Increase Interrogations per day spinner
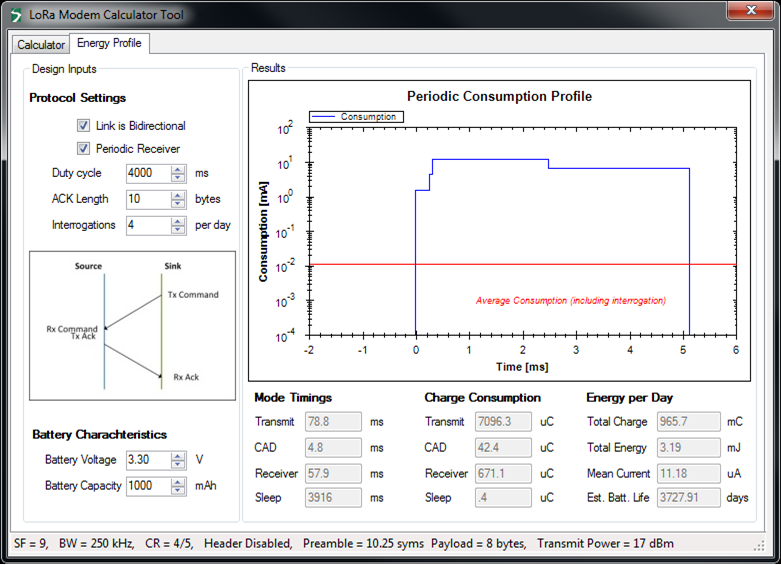This screenshot has height=565, width=781. pyautogui.click(x=179, y=221)
